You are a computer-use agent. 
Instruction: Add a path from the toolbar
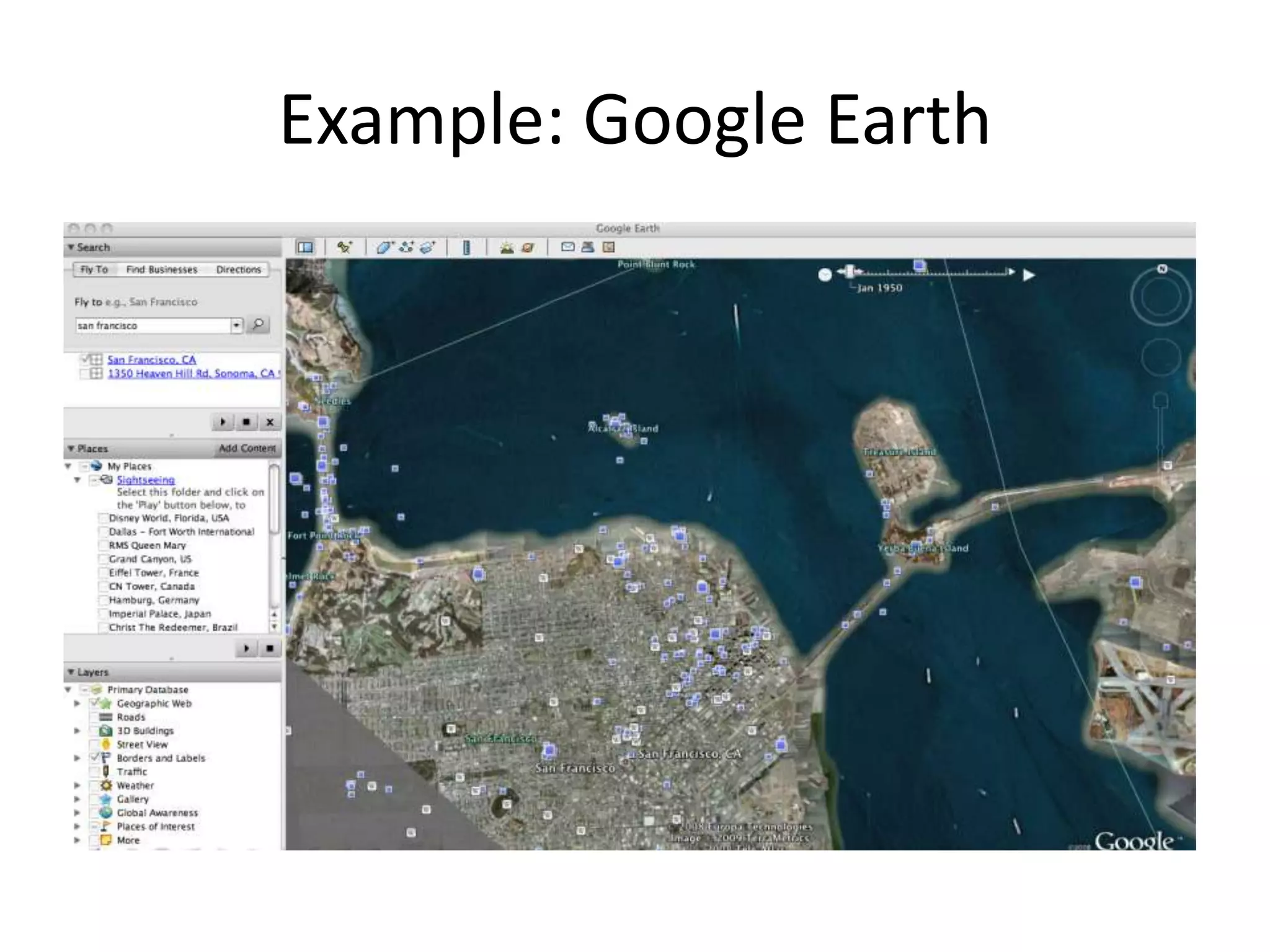pyautogui.click(x=407, y=247)
